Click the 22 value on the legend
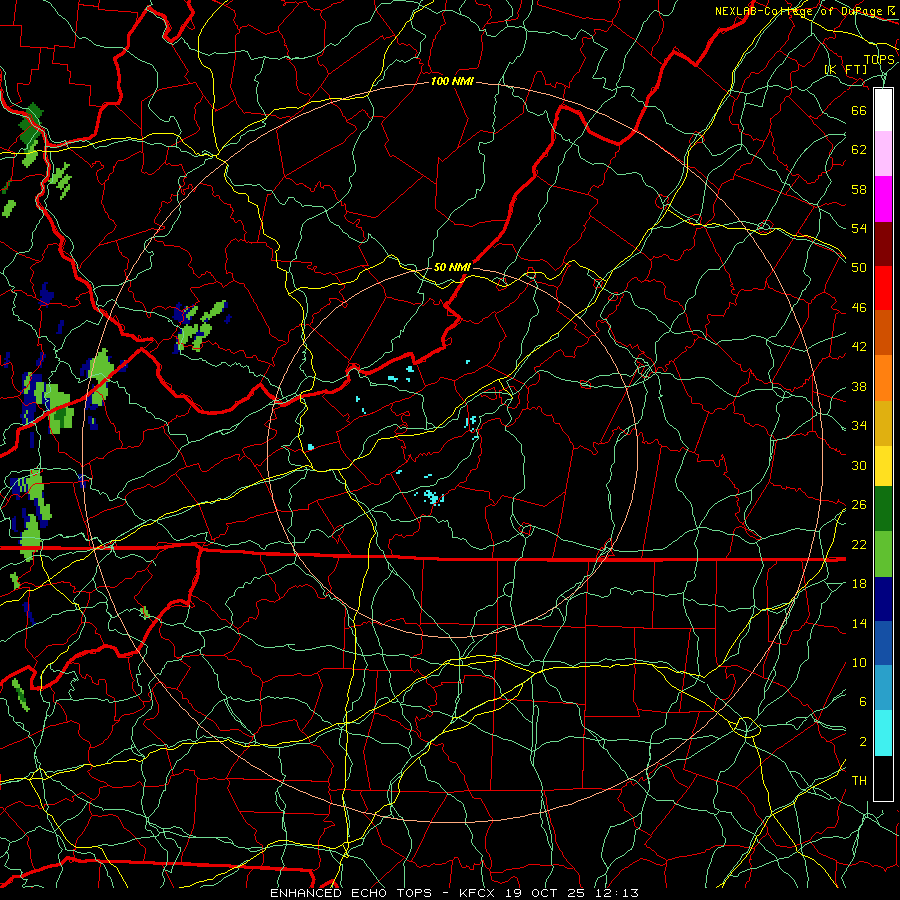The width and height of the screenshot is (900, 900). (859, 544)
